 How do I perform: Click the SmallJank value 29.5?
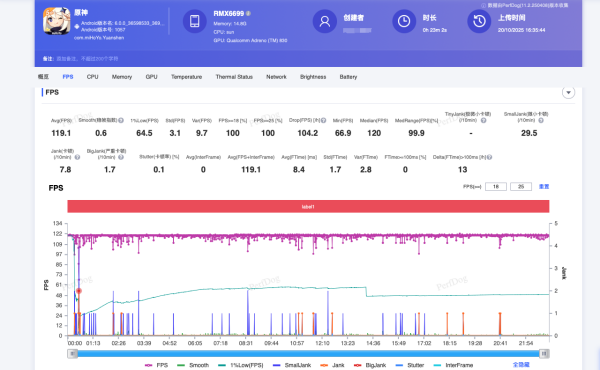[529, 133]
